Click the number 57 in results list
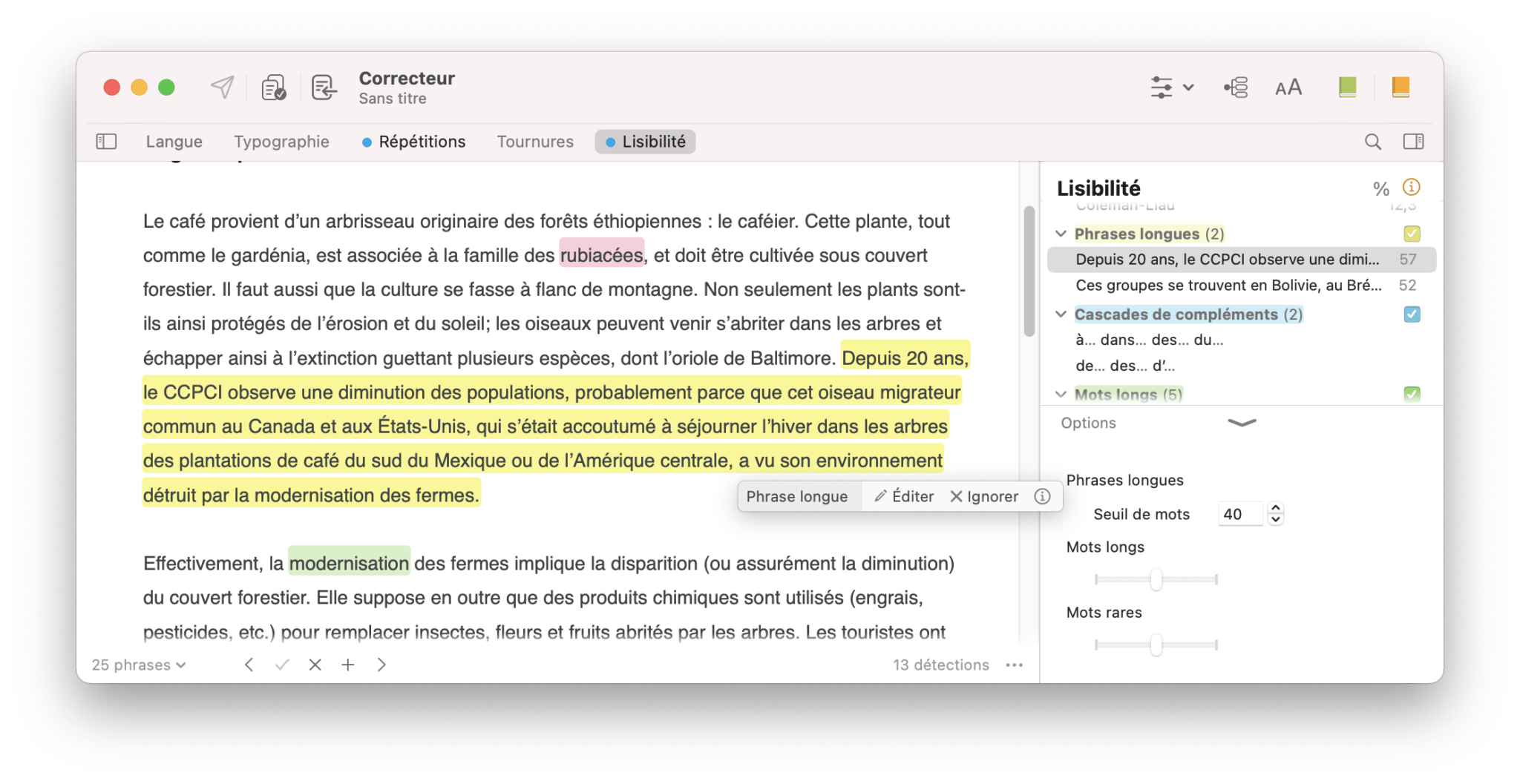 coord(1408,260)
